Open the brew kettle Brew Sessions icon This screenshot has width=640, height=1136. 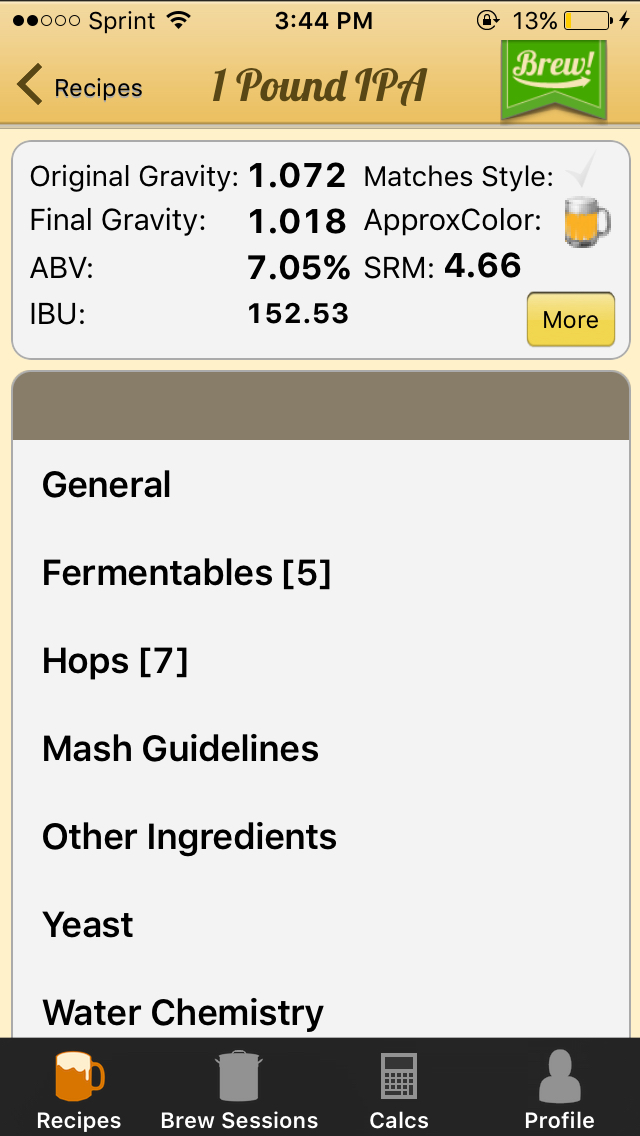[238, 1077]
